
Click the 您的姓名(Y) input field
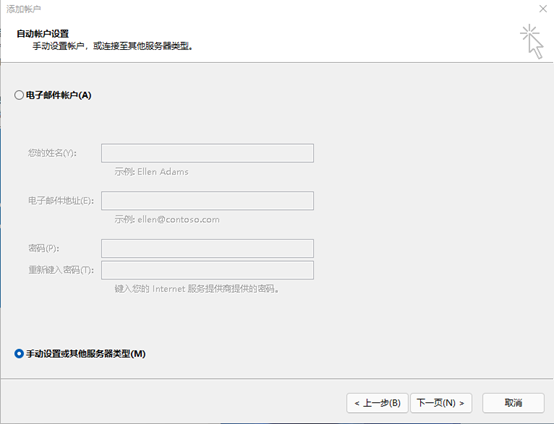[207, 153]
